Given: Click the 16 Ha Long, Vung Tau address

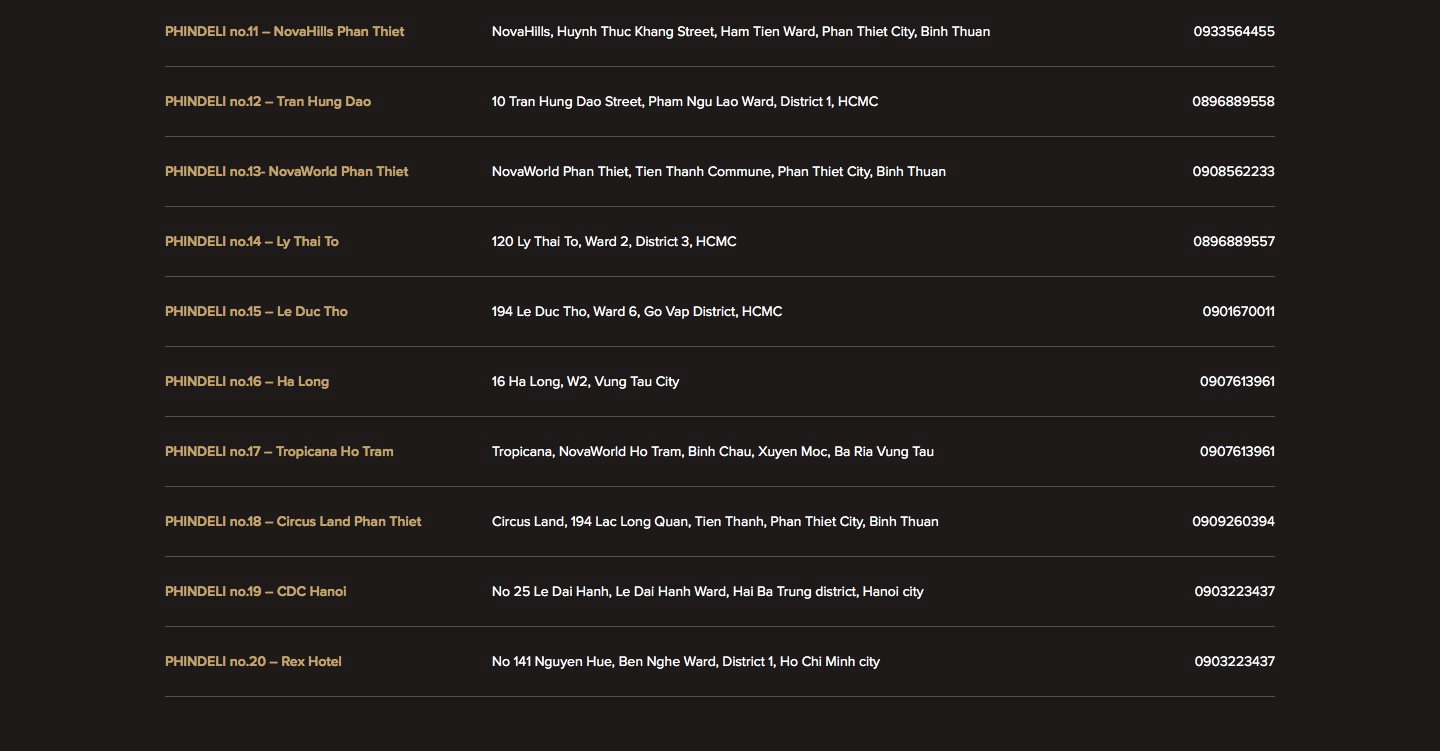Looking at the screenshot, I should click(x=585, y=381).
